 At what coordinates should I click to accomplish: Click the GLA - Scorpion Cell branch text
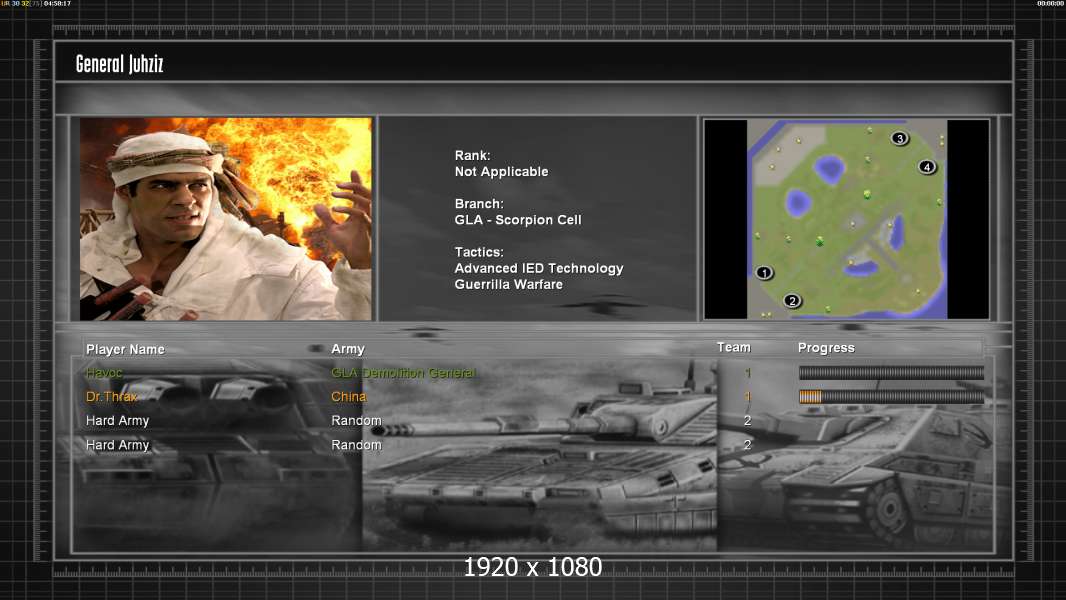click(x=517, y=220)
